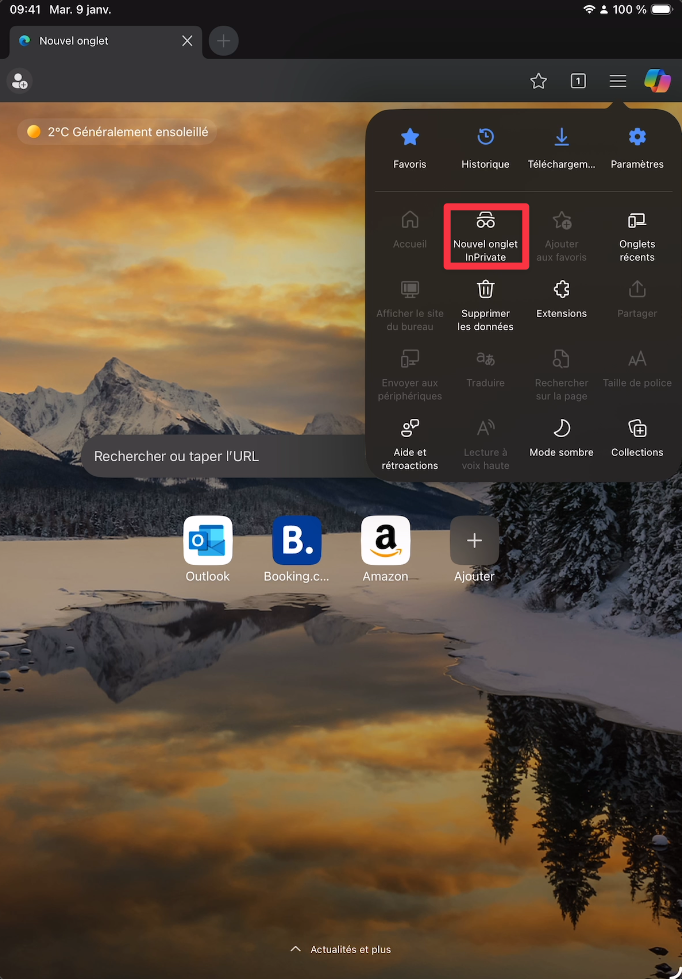
Task: Select the Nouvel onglet tab
Action: 106,41
